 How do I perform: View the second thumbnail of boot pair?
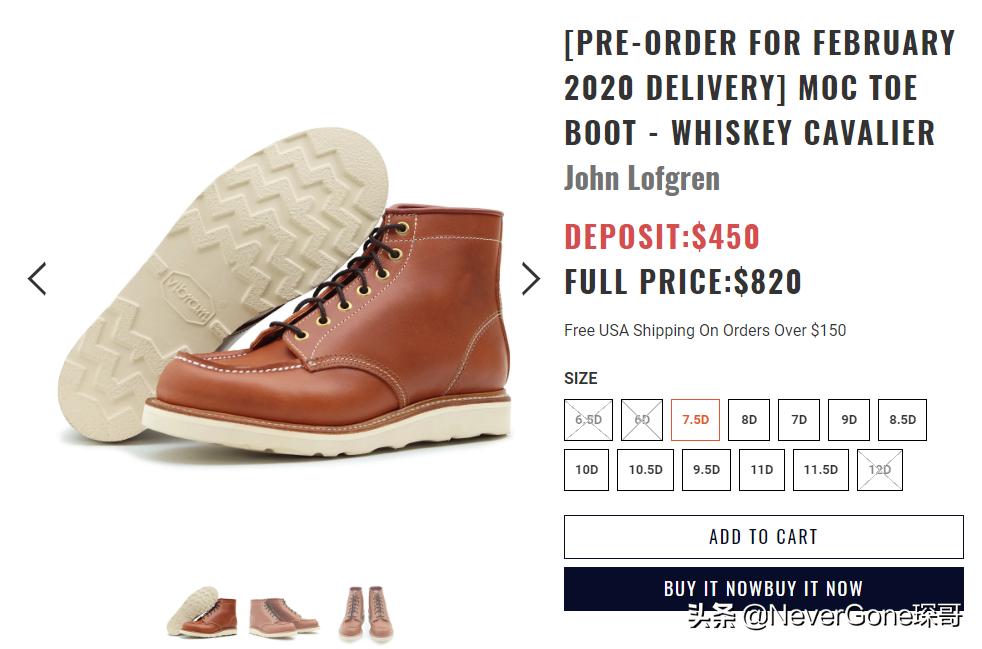click(x=284, y=612)
